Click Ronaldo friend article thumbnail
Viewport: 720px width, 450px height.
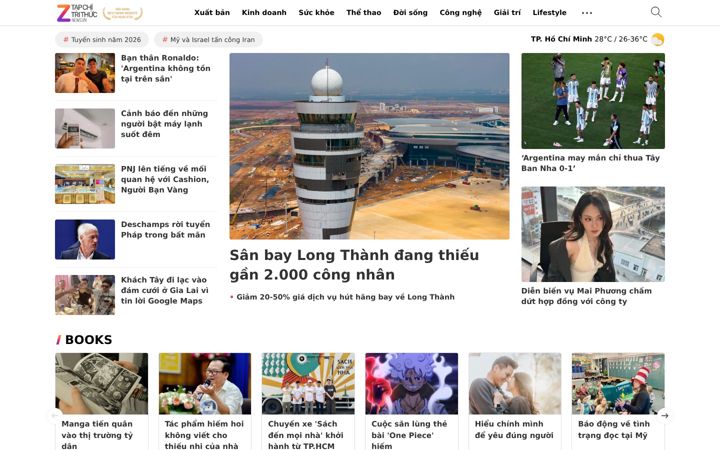85,73
